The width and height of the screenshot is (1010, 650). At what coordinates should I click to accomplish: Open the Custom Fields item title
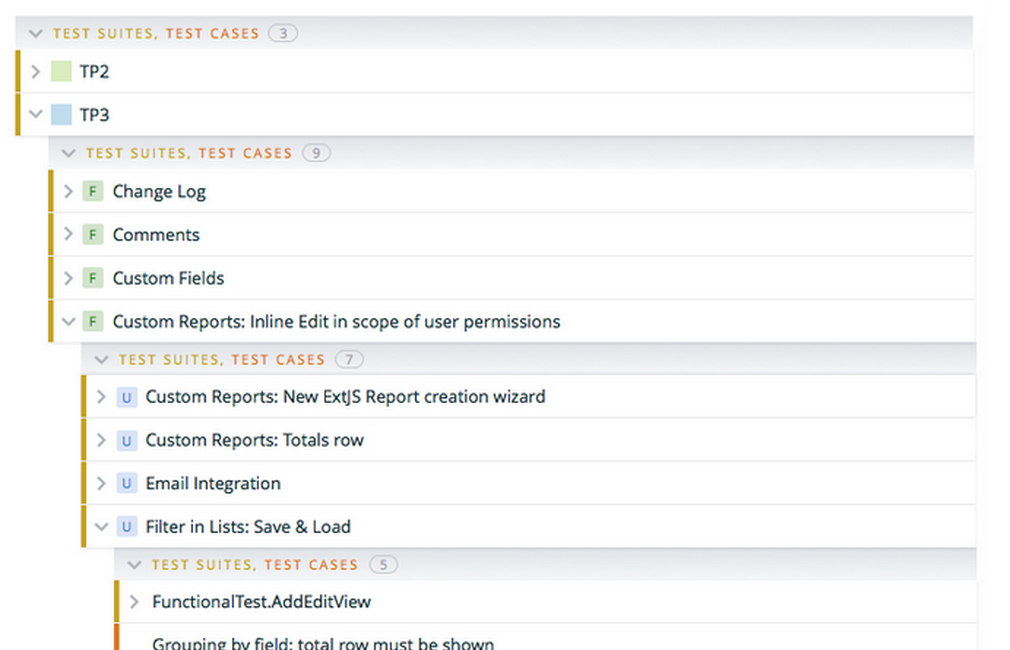tap(168, 277)
